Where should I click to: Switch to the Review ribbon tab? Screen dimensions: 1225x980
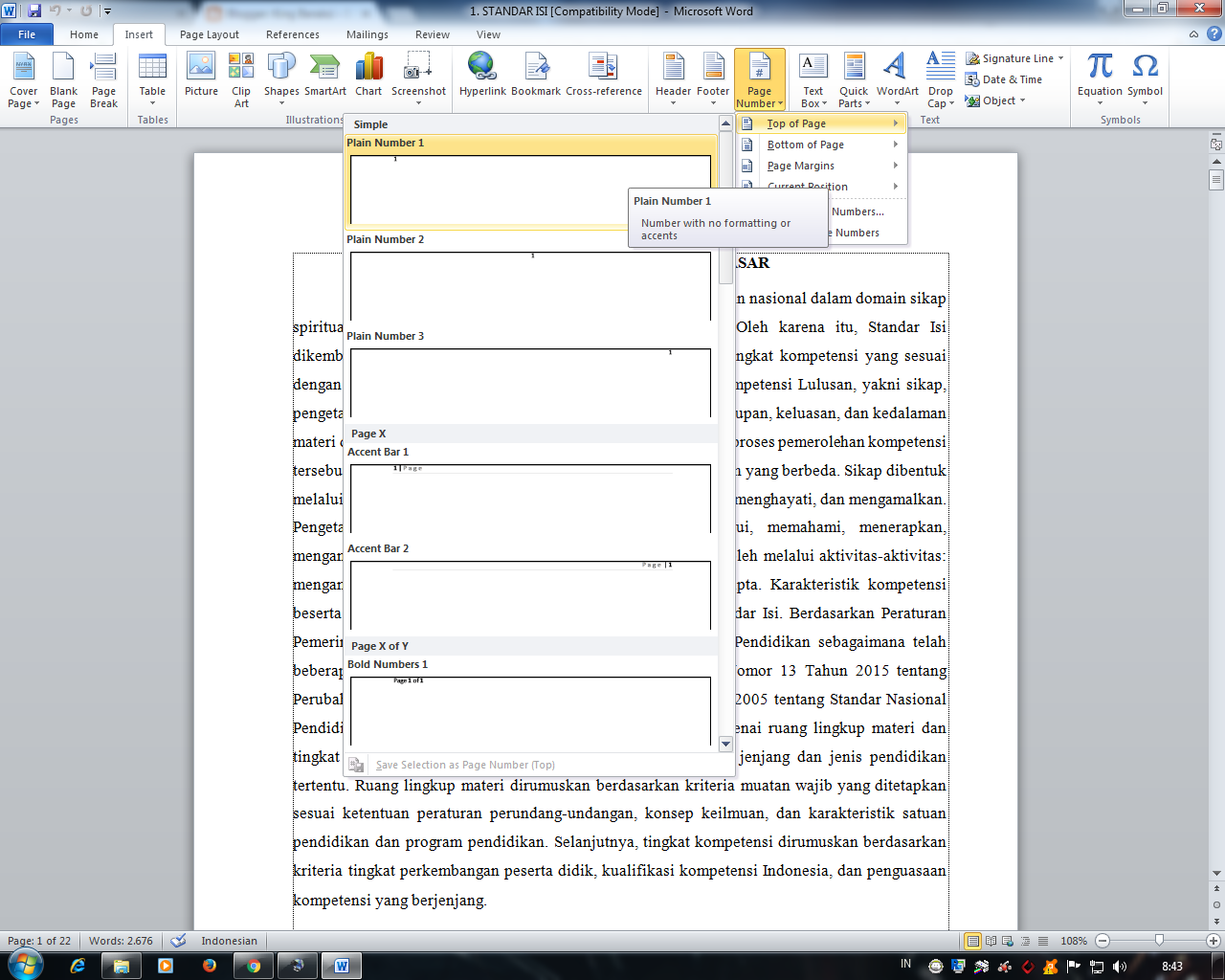[x=432, y=33]
